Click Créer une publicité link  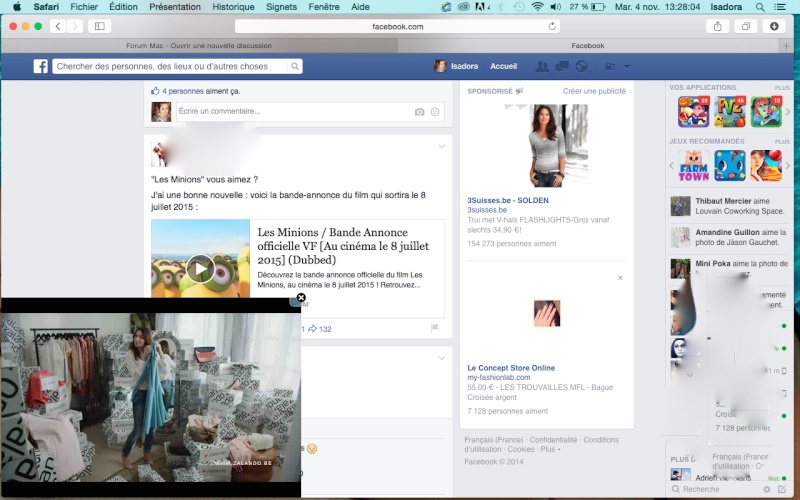click(x=594, y=91)
